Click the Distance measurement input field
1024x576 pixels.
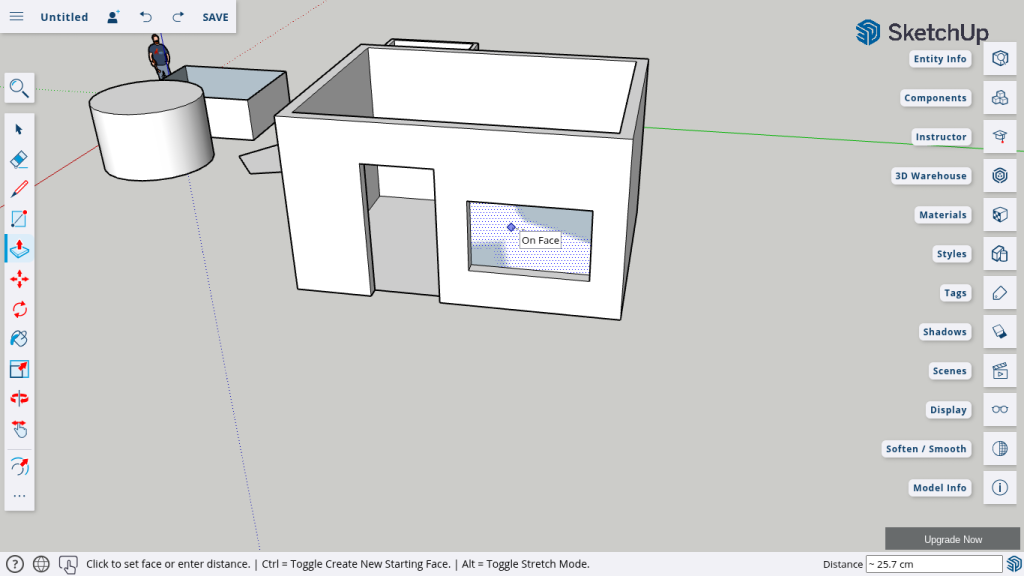pyautogui.click(x=933, y=564)
